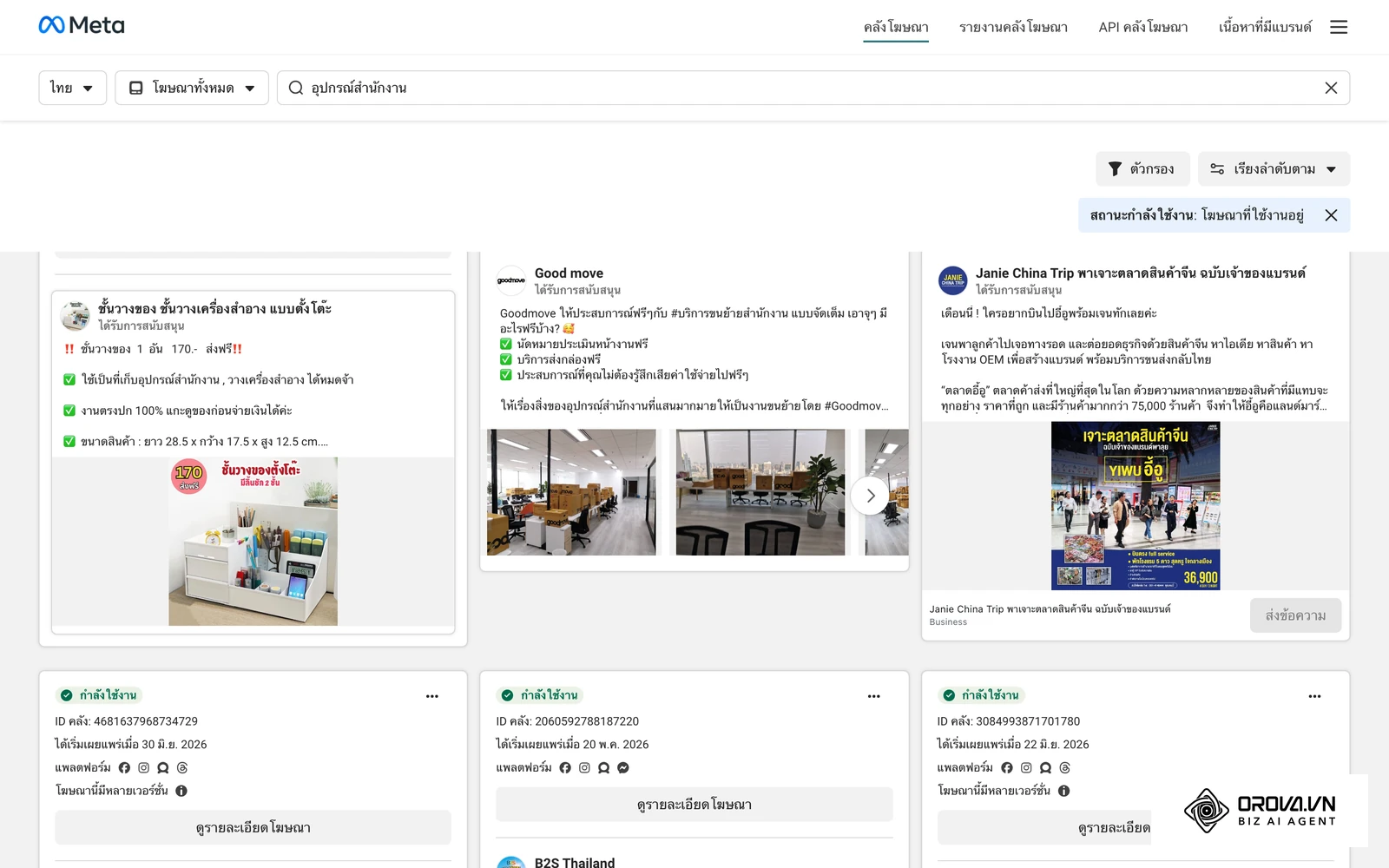Open Janie China Trip page link
Image resolution: width=1389 pixels, height=868 pixels.
click(x=1140, y=273)
